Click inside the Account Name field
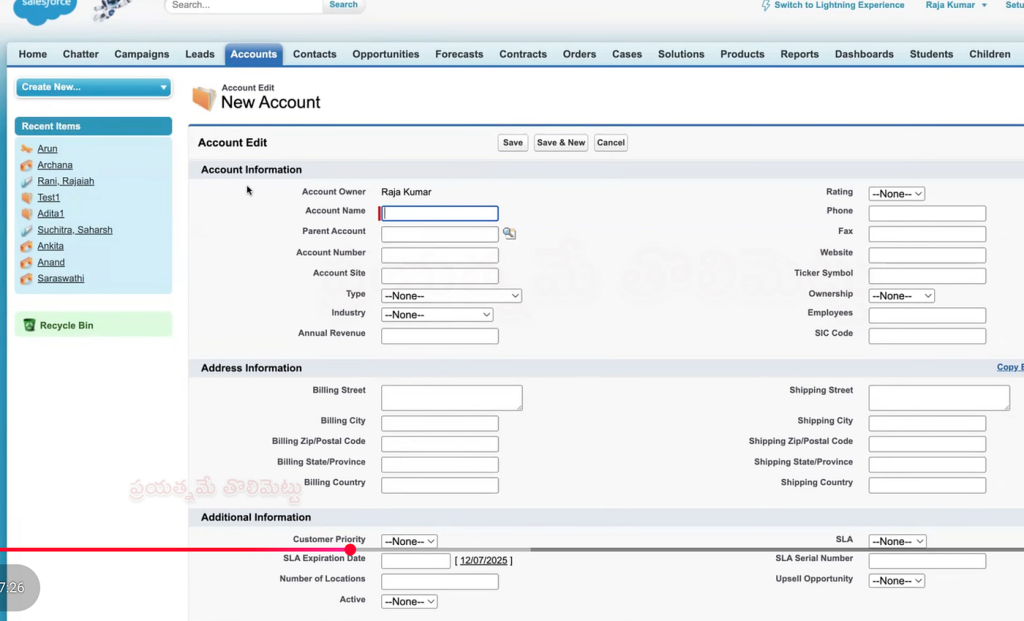The width and height of the screenshot is (1024, 621). pyautogui.click(x=438, y=212)
